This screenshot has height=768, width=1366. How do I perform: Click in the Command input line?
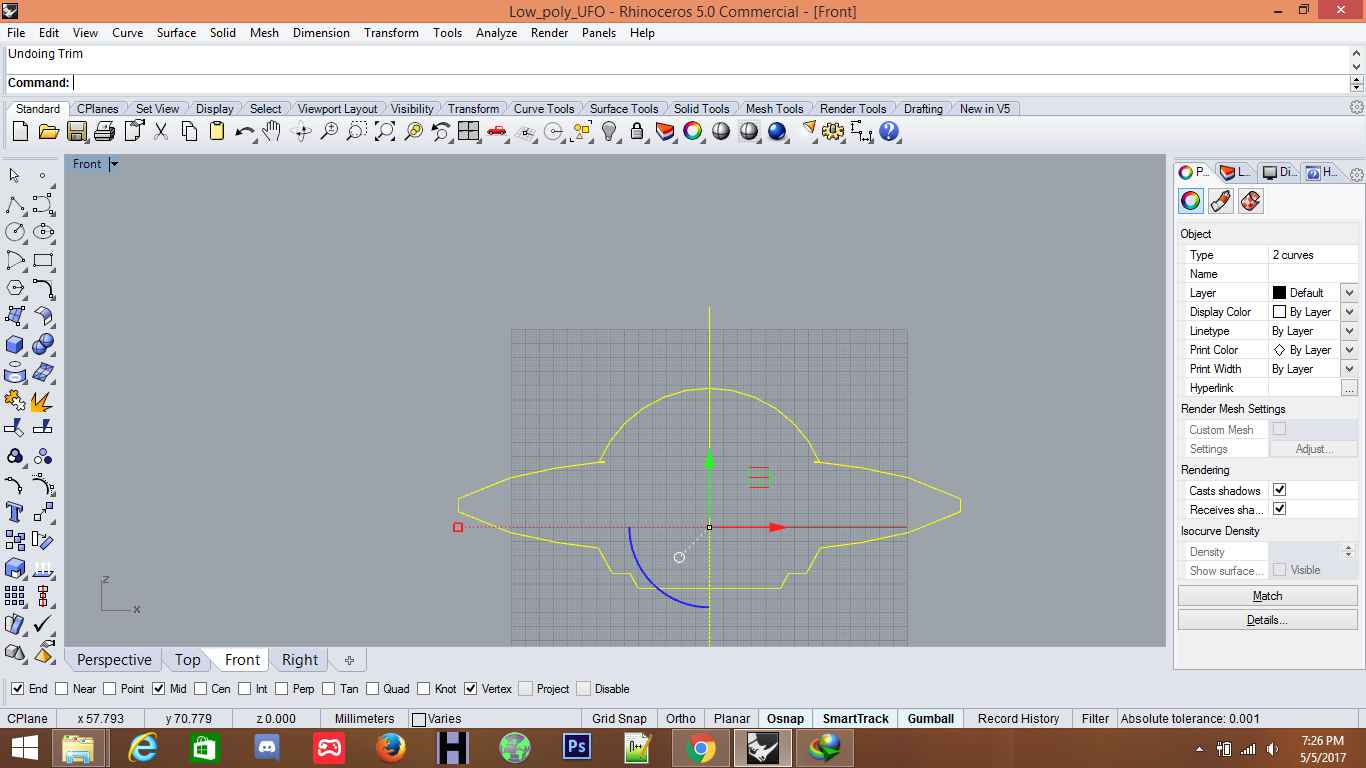point(710,83)
